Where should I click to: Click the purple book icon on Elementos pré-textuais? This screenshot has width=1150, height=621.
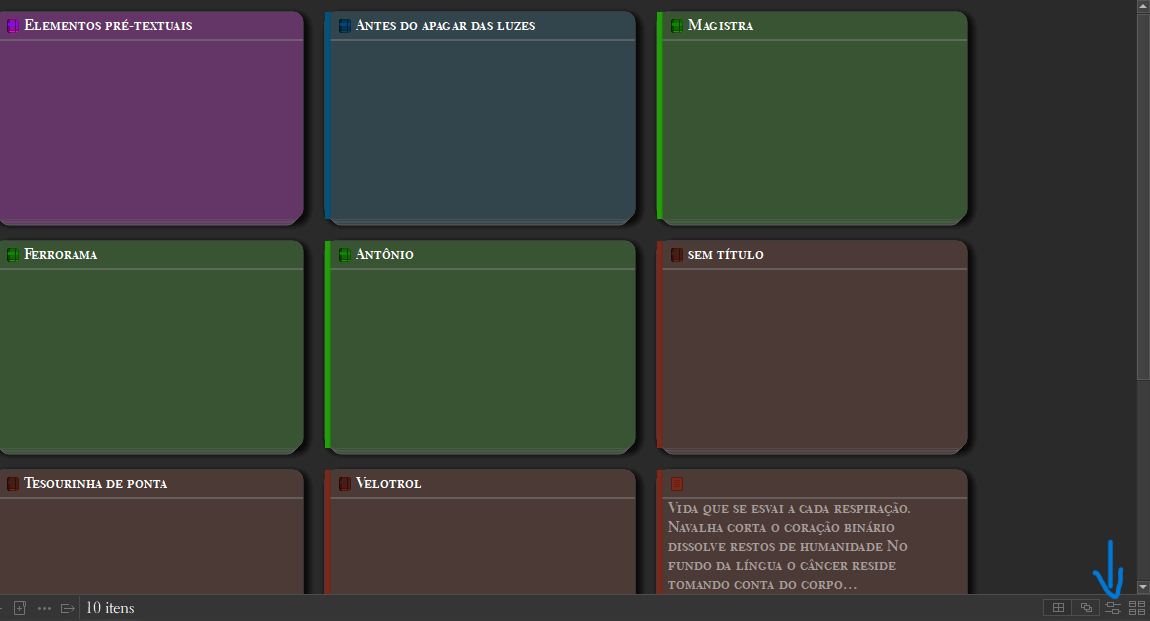13,26
